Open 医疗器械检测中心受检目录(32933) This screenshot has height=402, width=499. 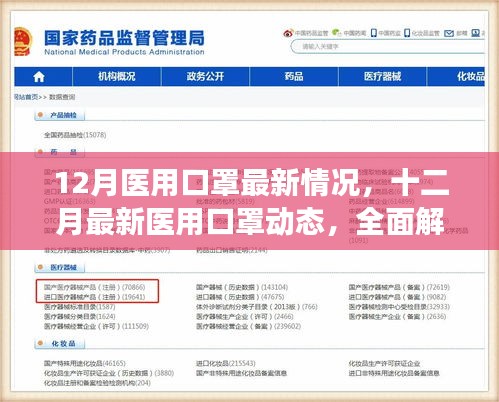click(399, 307)
